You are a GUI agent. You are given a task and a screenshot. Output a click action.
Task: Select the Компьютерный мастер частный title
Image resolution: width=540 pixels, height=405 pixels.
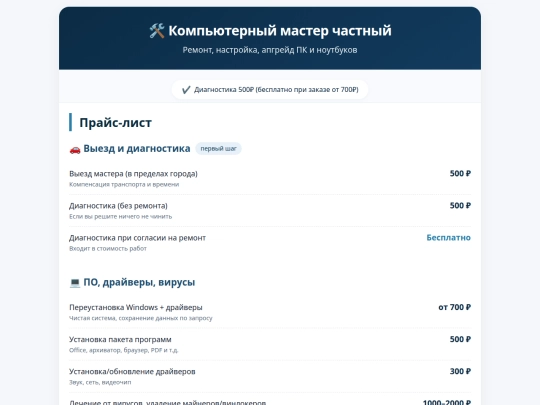(x=280, y=31)
